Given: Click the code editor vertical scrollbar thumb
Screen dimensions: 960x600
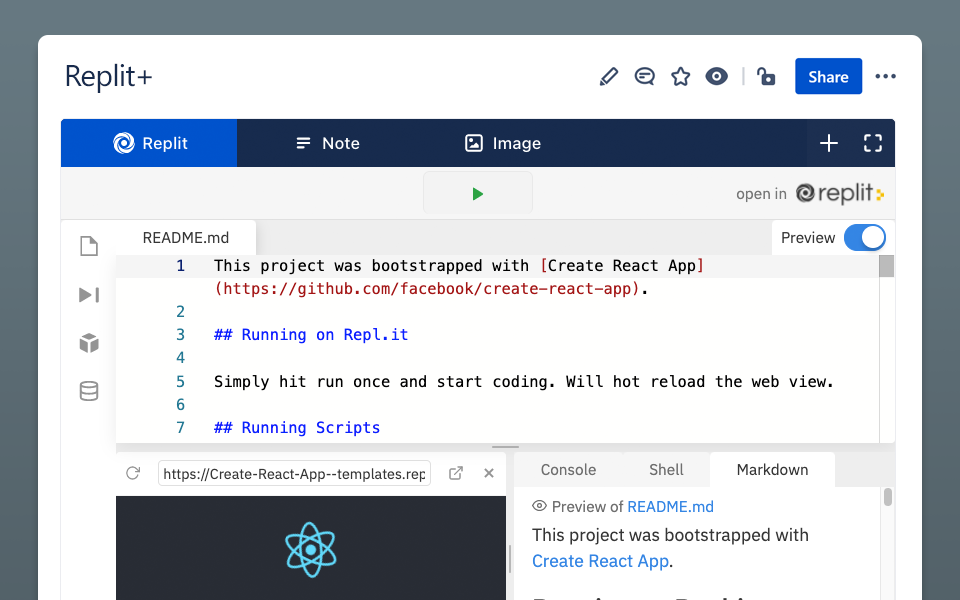Looking at the screenshot, I should pyautogui.click(x=887, y=266).
